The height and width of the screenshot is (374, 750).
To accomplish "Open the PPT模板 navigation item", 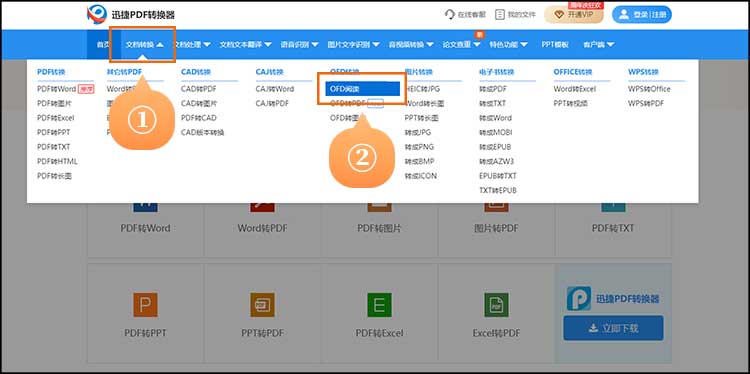I will [555, 44].
